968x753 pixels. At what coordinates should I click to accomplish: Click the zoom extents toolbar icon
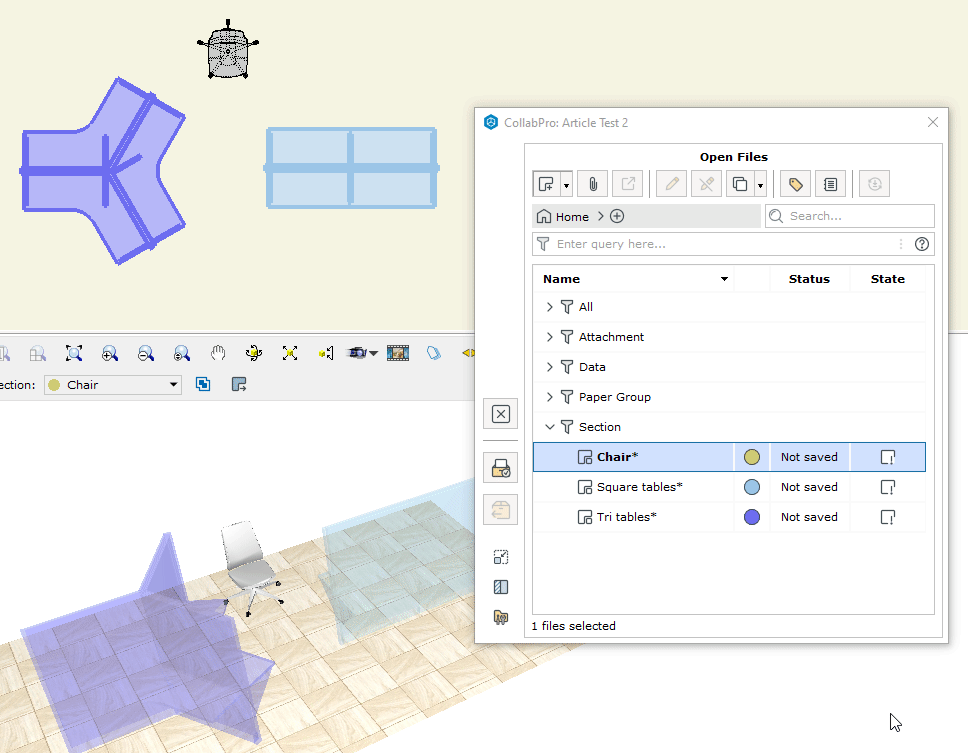pyautogui.click(x=73, y=353)
